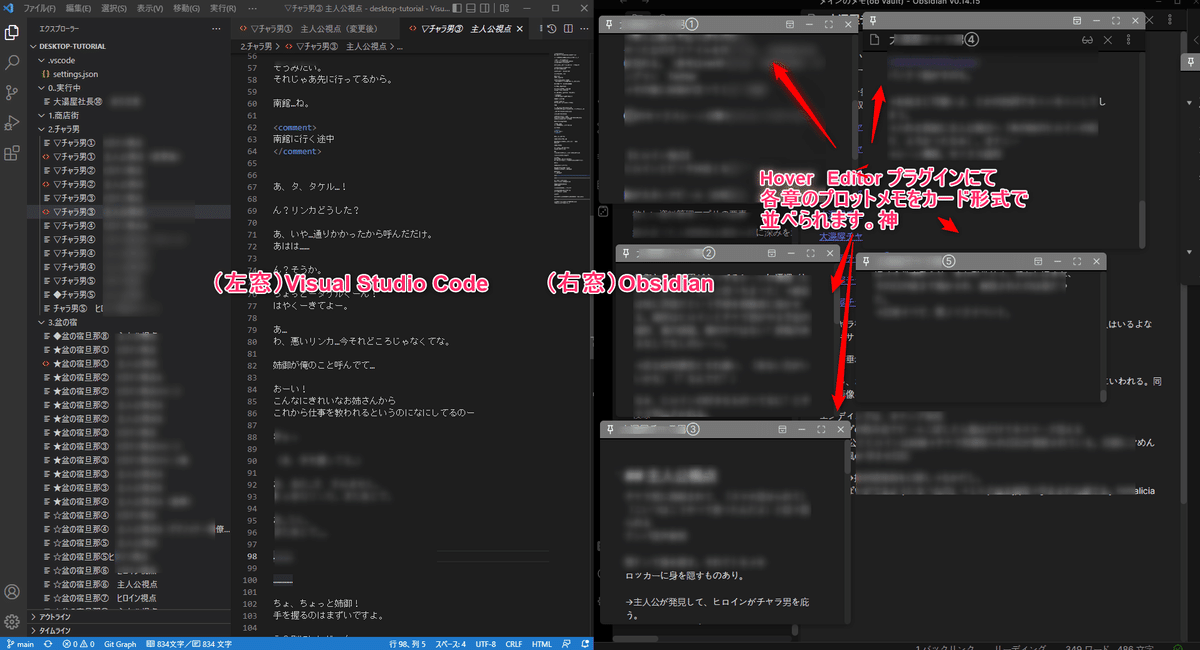The width and height of the screenshot is (1200, 650).
Task: Open the 表示(V) menu
Action: point(150,8)
